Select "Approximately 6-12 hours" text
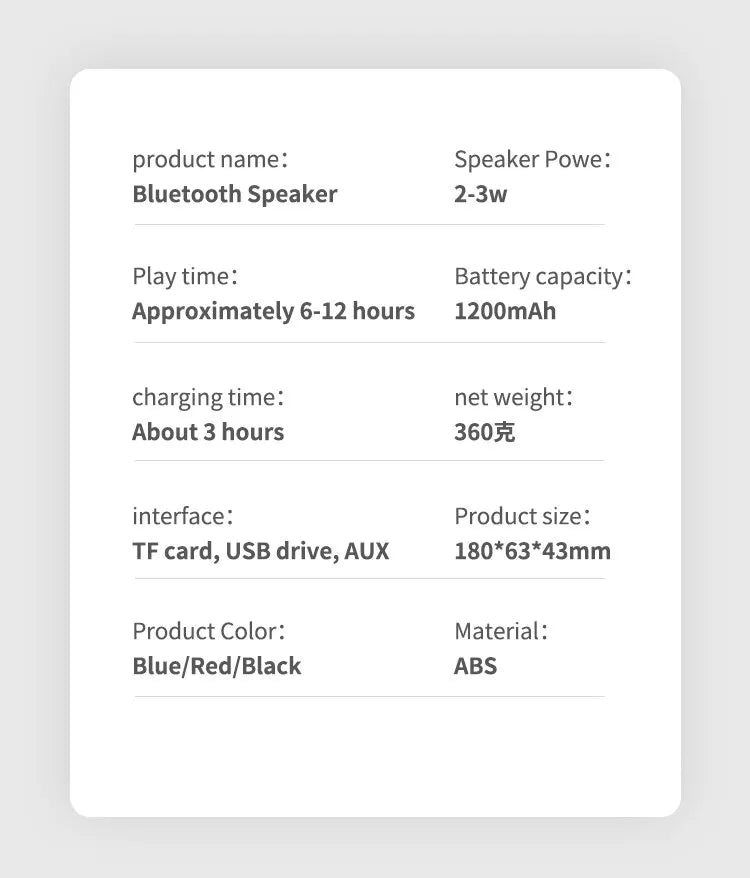750x878 pixels. coord(273,311)
